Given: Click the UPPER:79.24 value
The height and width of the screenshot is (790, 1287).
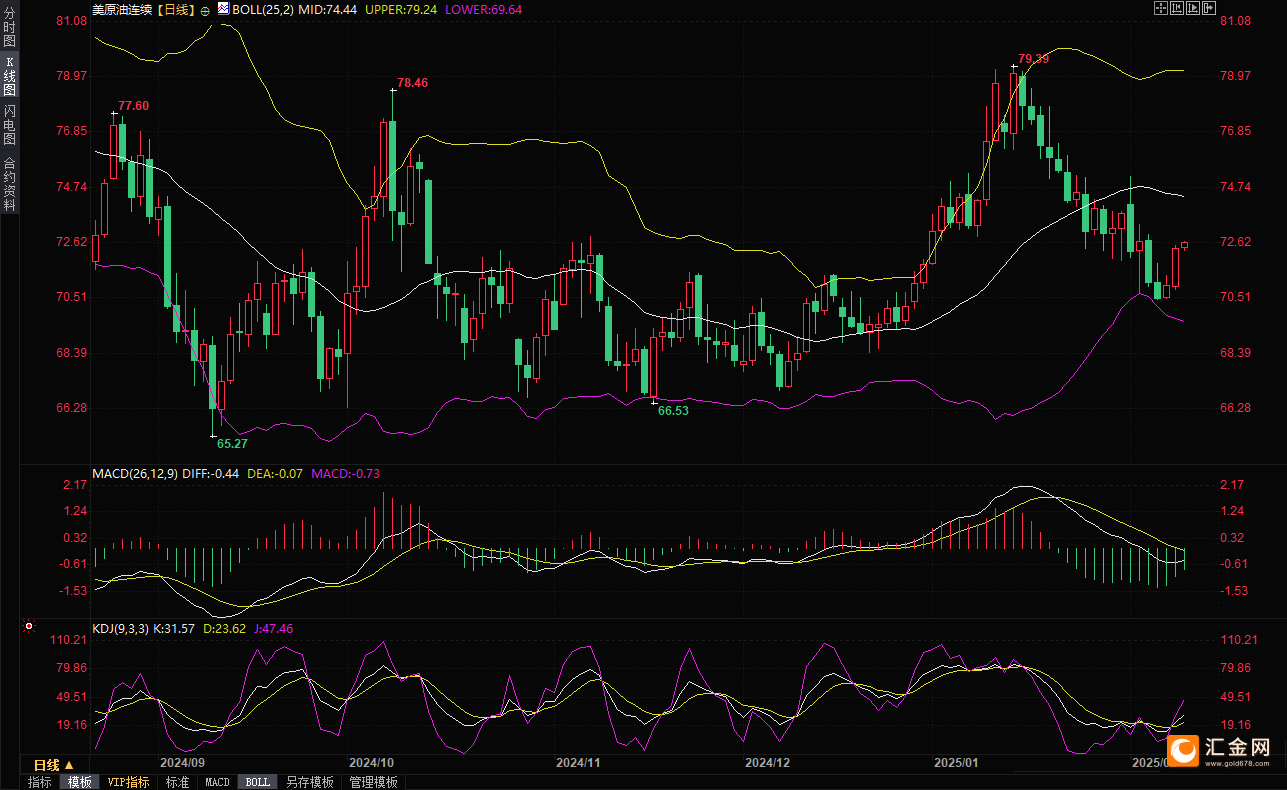Looking at the screenshot, I should pos(401,9).
